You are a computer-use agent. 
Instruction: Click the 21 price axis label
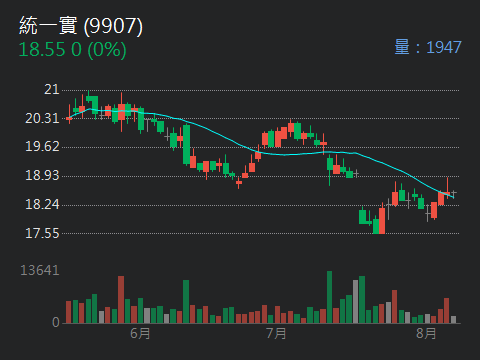point(52,89)
